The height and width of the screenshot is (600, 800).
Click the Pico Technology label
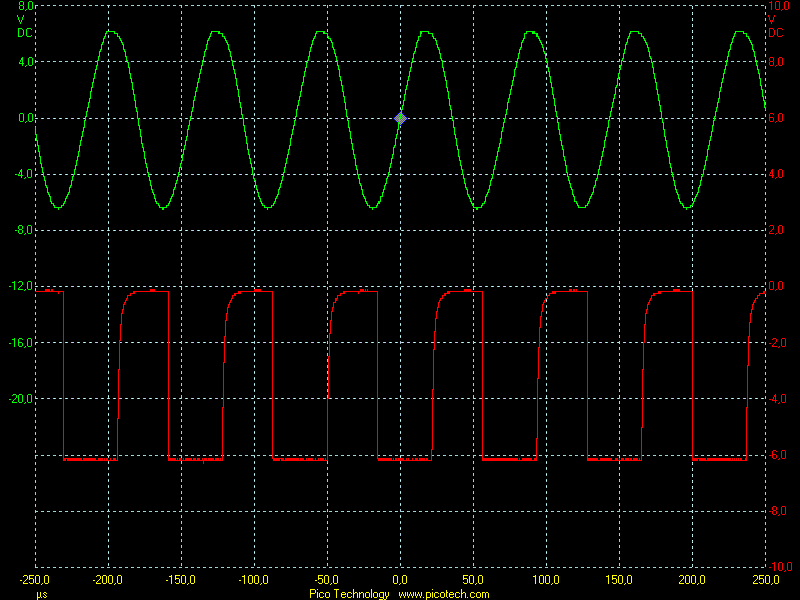coord(350,594)
